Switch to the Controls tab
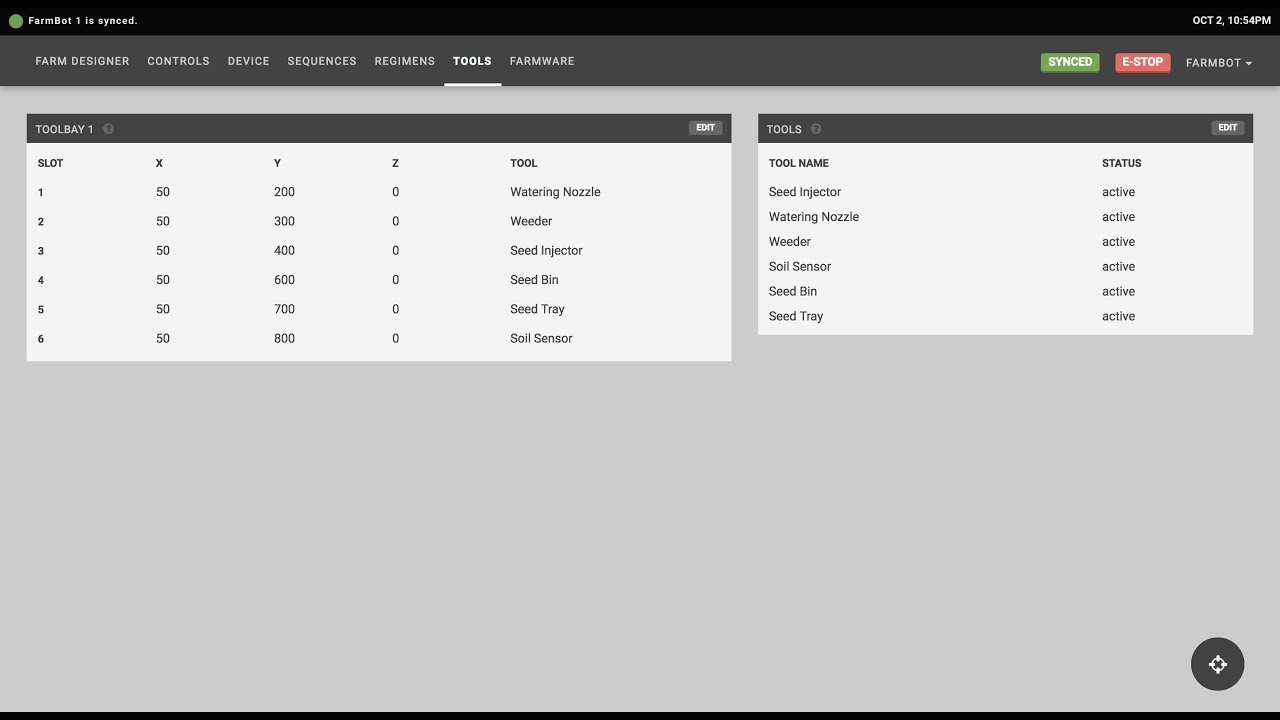 coord(178,61)
